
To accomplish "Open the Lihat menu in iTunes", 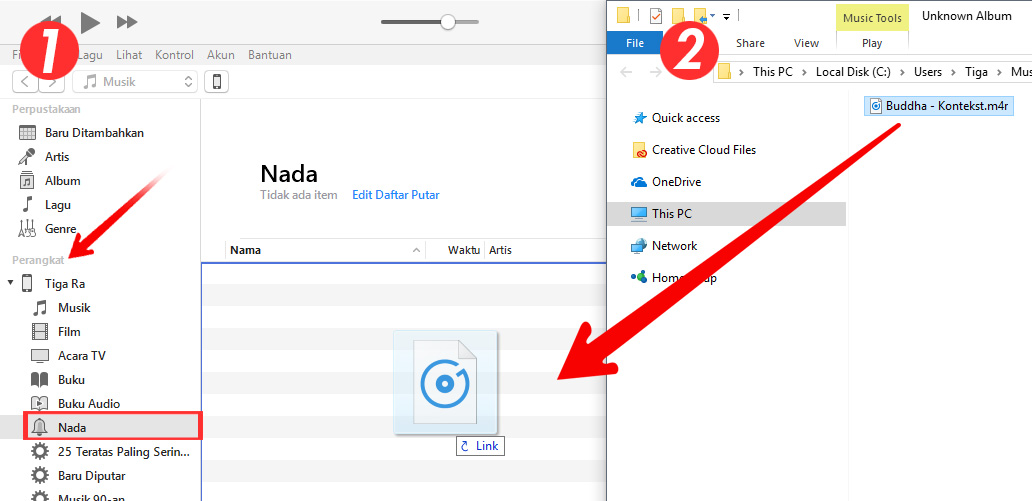I will coord(129,55).
